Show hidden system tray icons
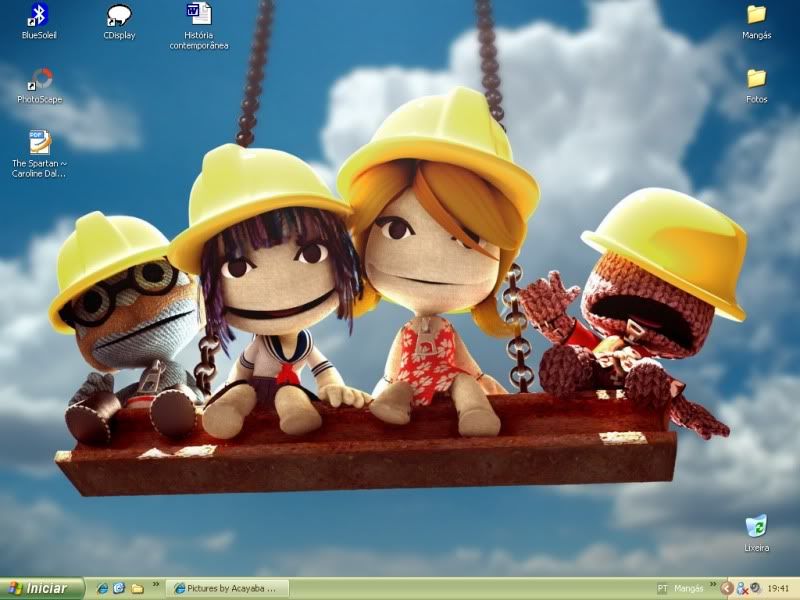This screenshot has height=600, width=800. [x=727, y=589]
